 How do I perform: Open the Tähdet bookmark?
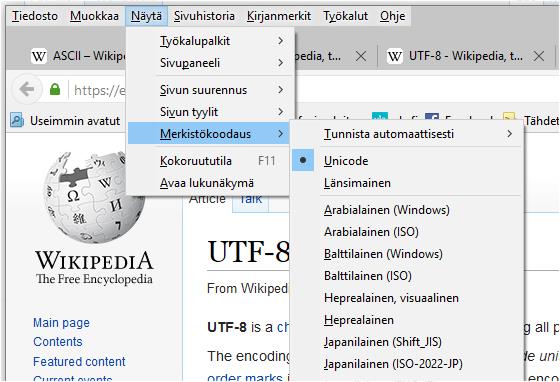point(532,120)
